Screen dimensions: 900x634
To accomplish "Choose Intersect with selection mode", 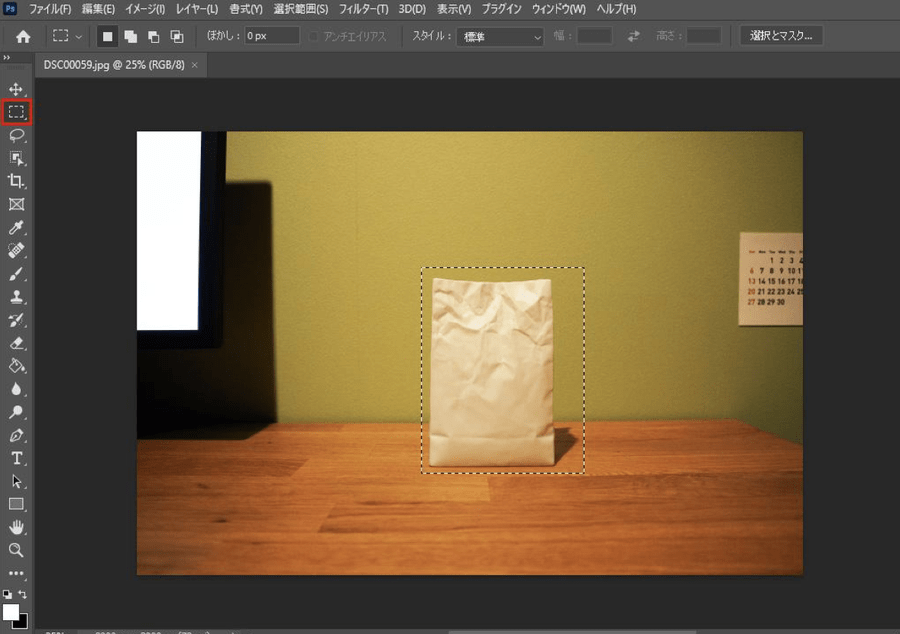I will 177,37.
